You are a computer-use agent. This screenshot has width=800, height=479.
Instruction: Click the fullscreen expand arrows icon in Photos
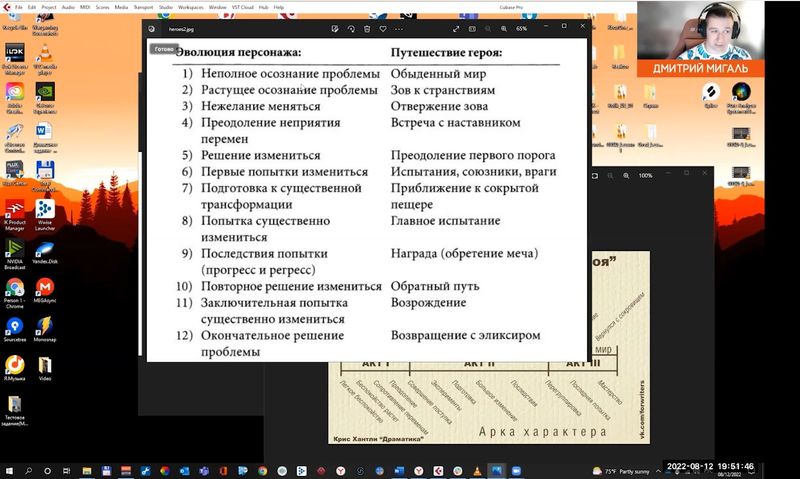456,29
